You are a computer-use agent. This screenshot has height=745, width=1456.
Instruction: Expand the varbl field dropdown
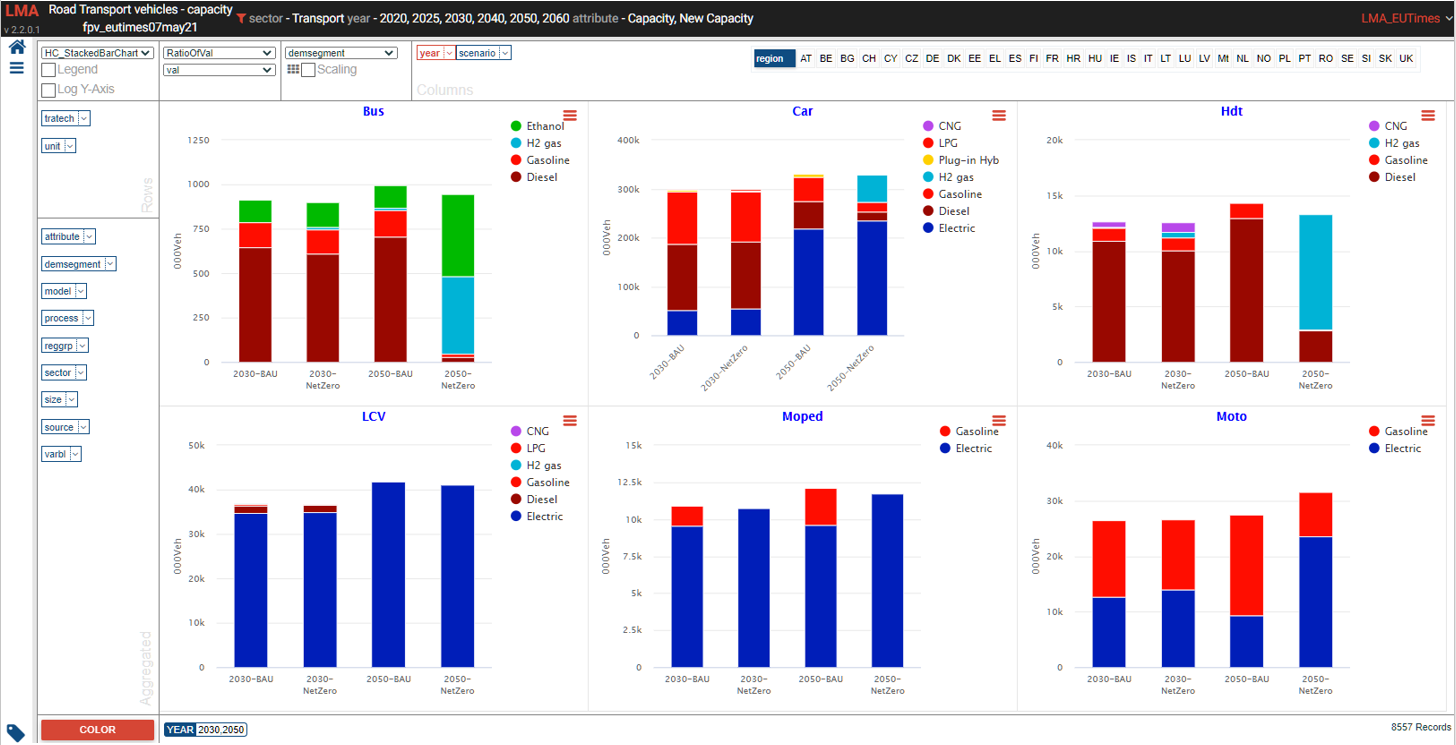pyautogui.click(x=75, y=454)
